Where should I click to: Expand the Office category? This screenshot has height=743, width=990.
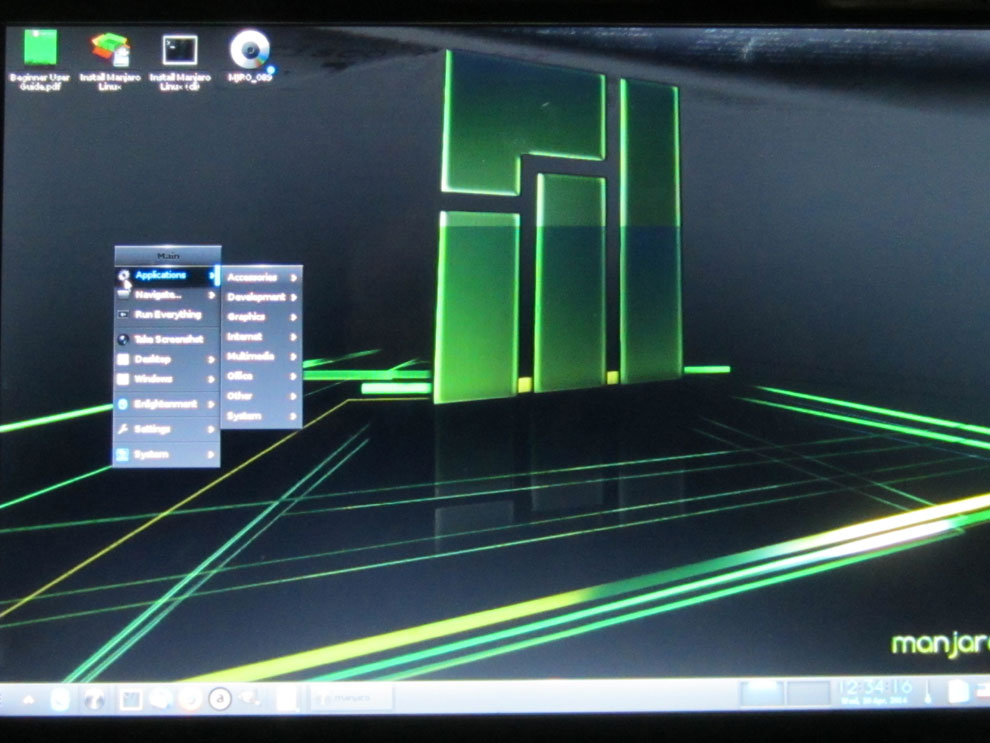pos(261,376)
